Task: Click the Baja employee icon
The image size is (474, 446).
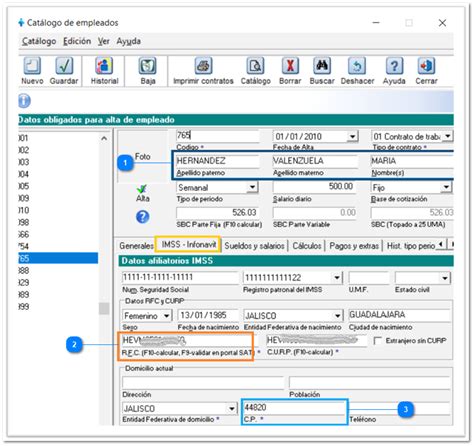Action: coord(147,66)
